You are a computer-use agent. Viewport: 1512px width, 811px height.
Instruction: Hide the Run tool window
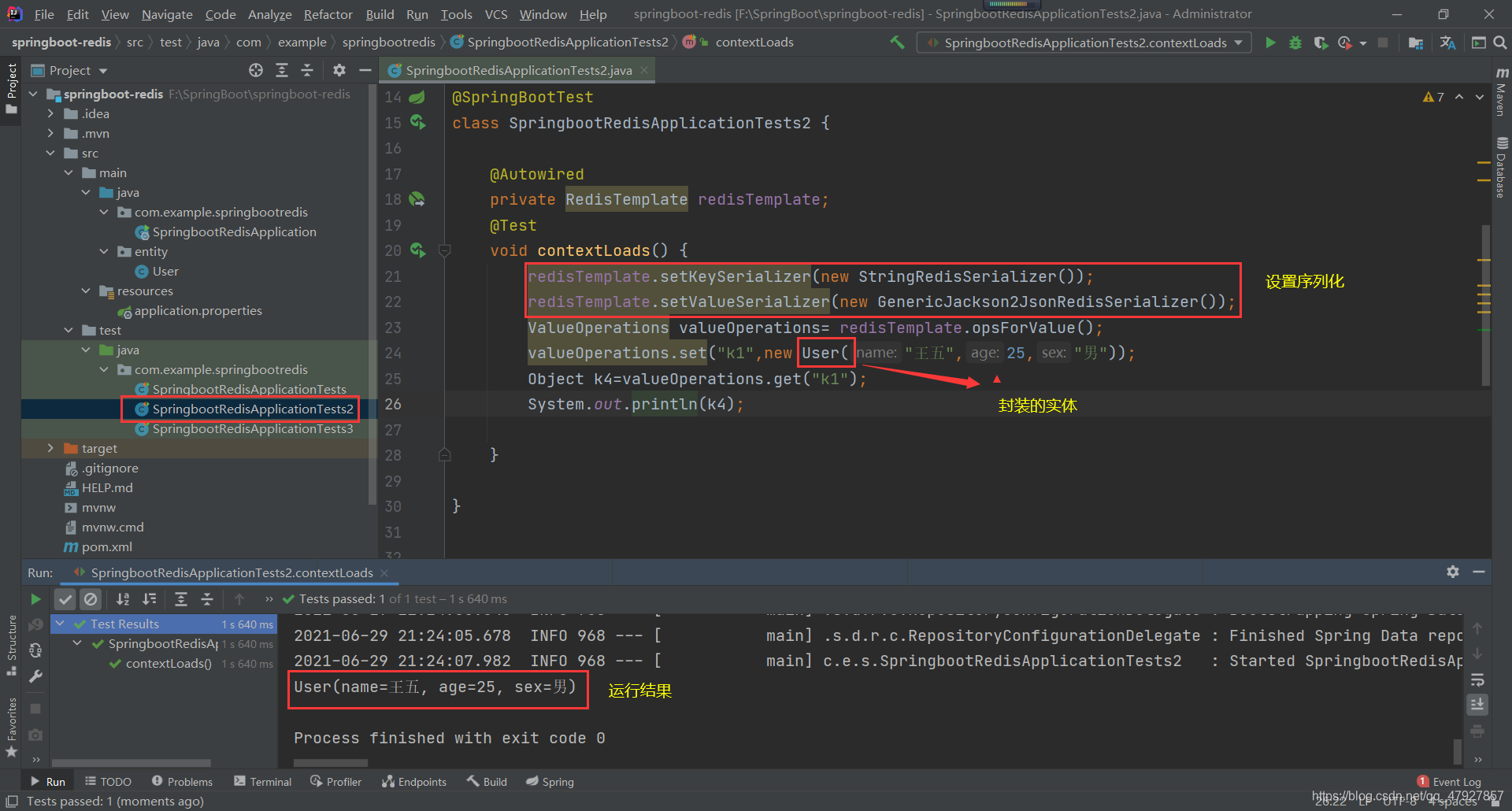[x=1479, y=572]
